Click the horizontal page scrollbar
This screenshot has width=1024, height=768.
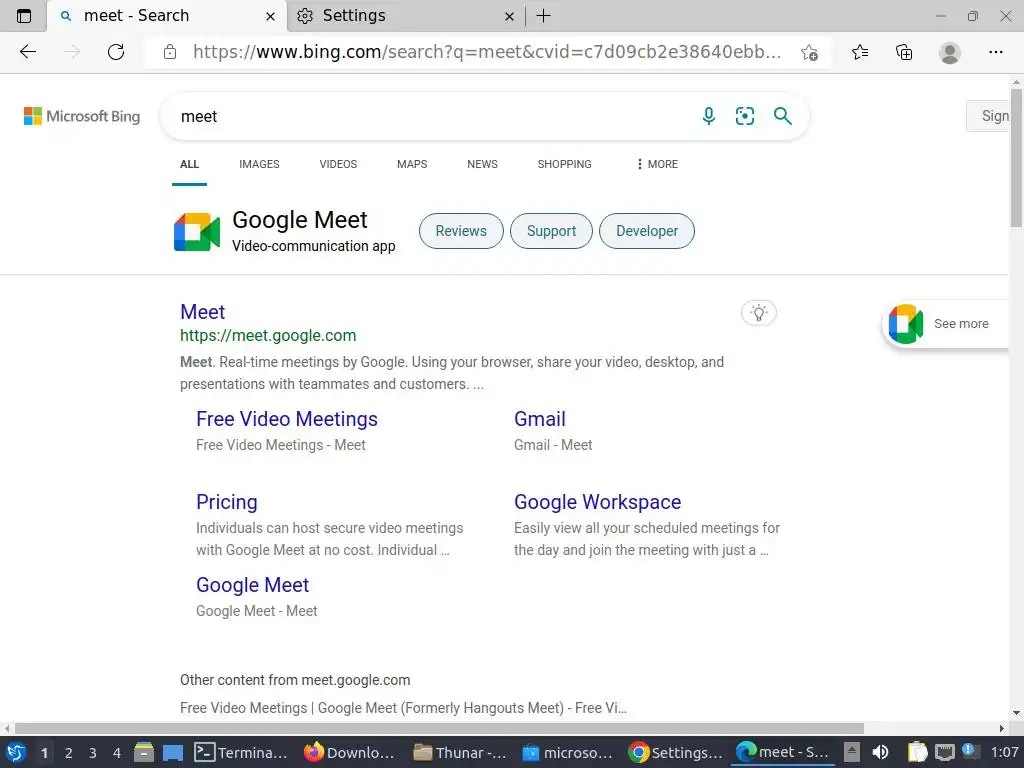(x=439, y=728)
